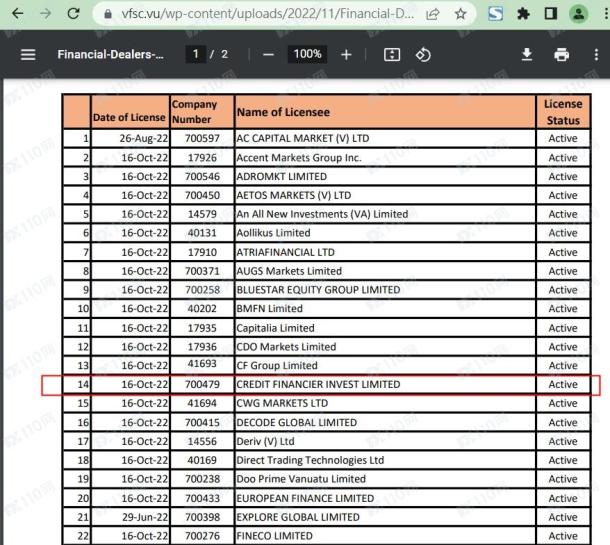This screenshot has height=545, width=610.
Task: Toggle the browser side panel
Action: tap(550, 14)
